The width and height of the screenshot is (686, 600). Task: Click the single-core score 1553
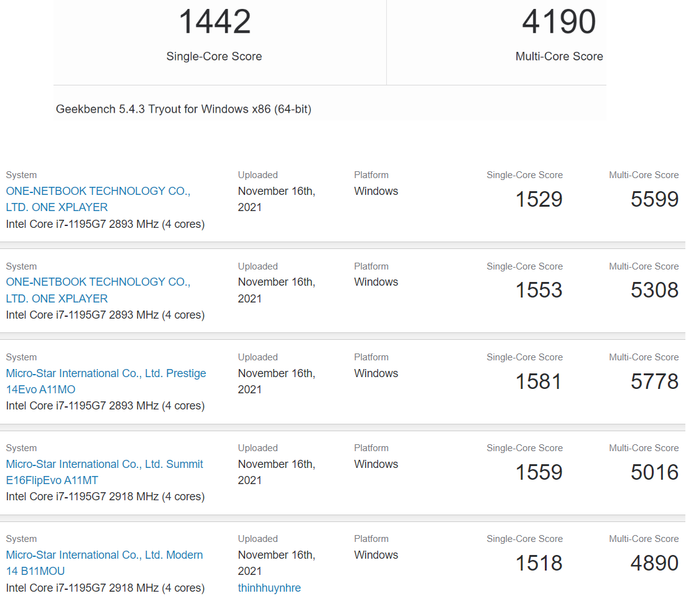point(539,291)
